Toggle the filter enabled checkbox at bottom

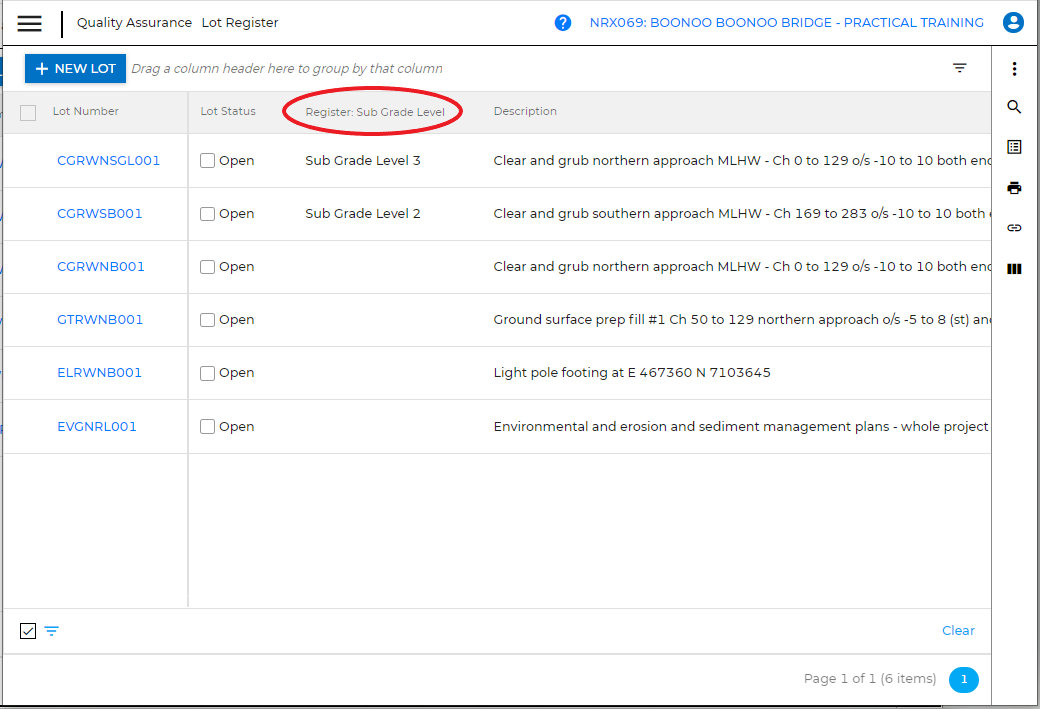(x=28, y=631)
